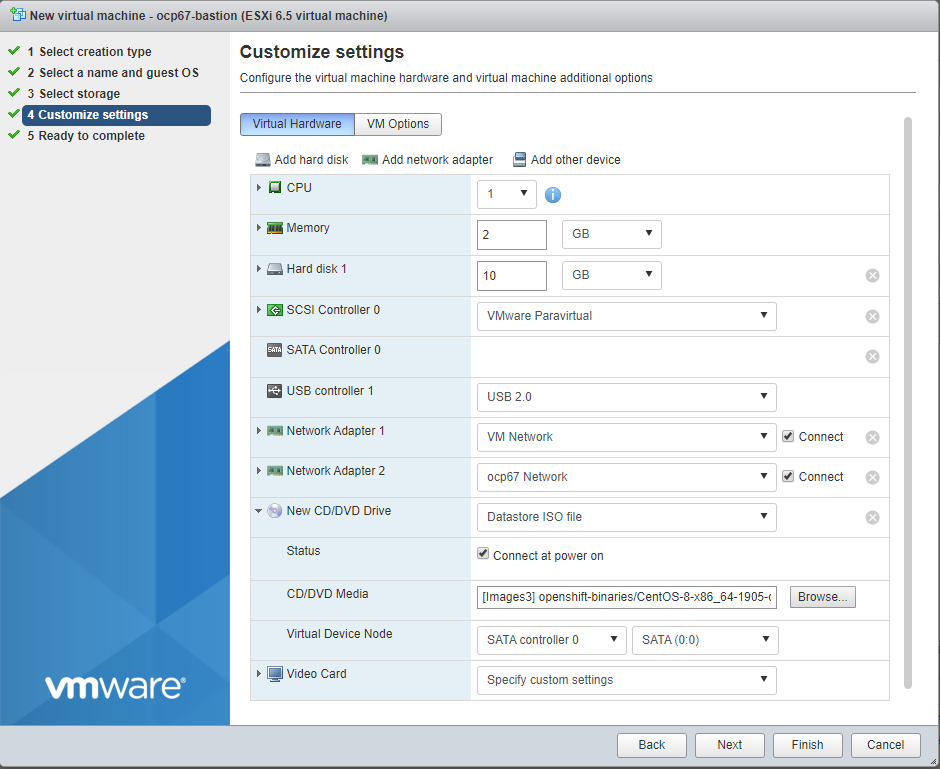Click the Memory size input field
The height and width of the screenshot is (769, 940).
pyautogui.click(x=512, y=235)
